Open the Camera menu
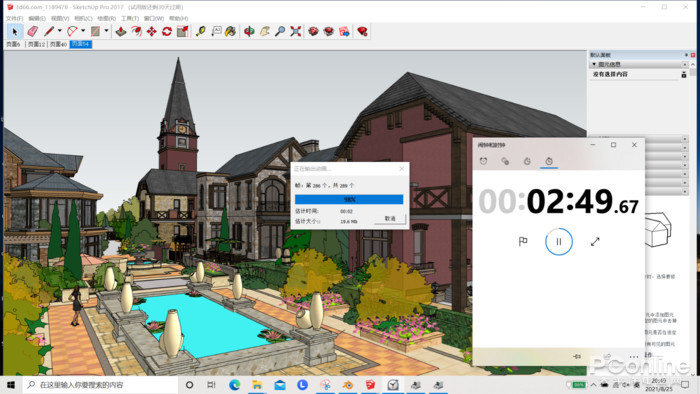The height and width of the screenshot is (394, 700). [83, 18]
